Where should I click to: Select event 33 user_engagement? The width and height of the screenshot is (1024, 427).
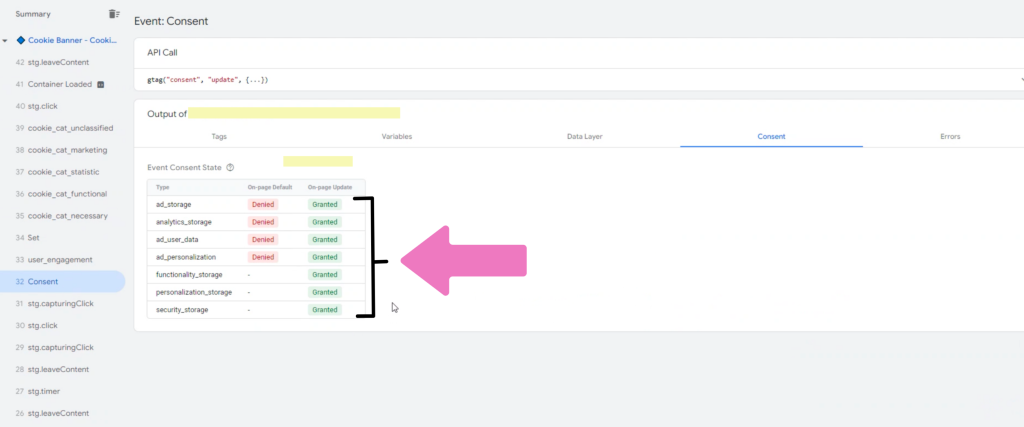[x=59, y=260]
